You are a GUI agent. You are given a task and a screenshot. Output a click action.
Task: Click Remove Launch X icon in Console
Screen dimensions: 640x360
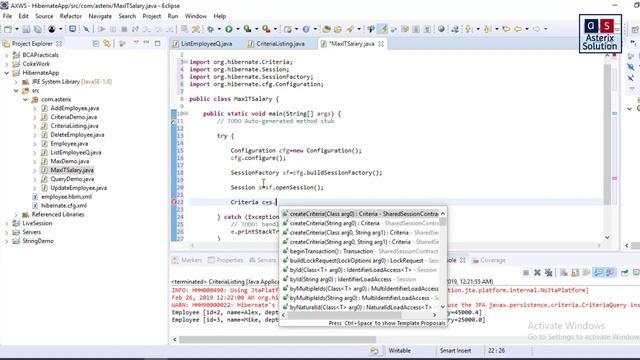537,273
